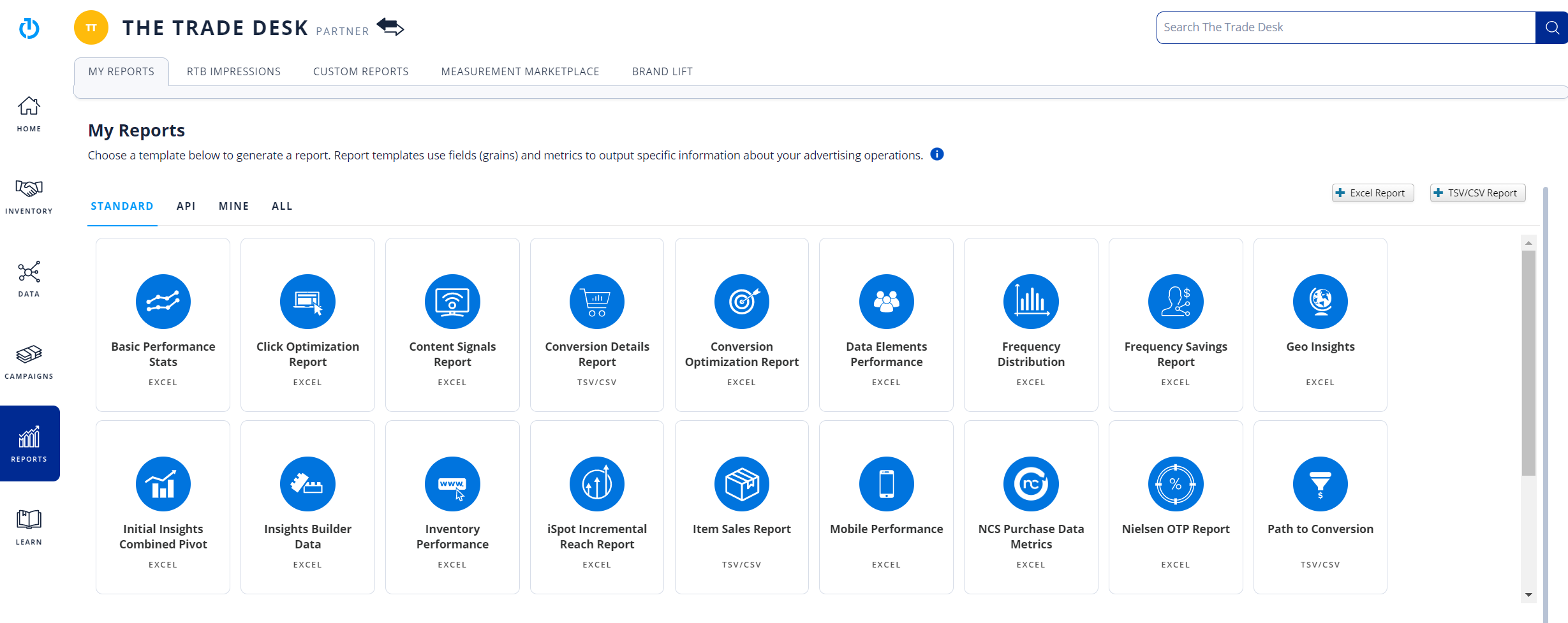Viewport: 1568px width, 623px height.
Task: Switch to Custom Reports tab
Action: [x=360, y=71]
